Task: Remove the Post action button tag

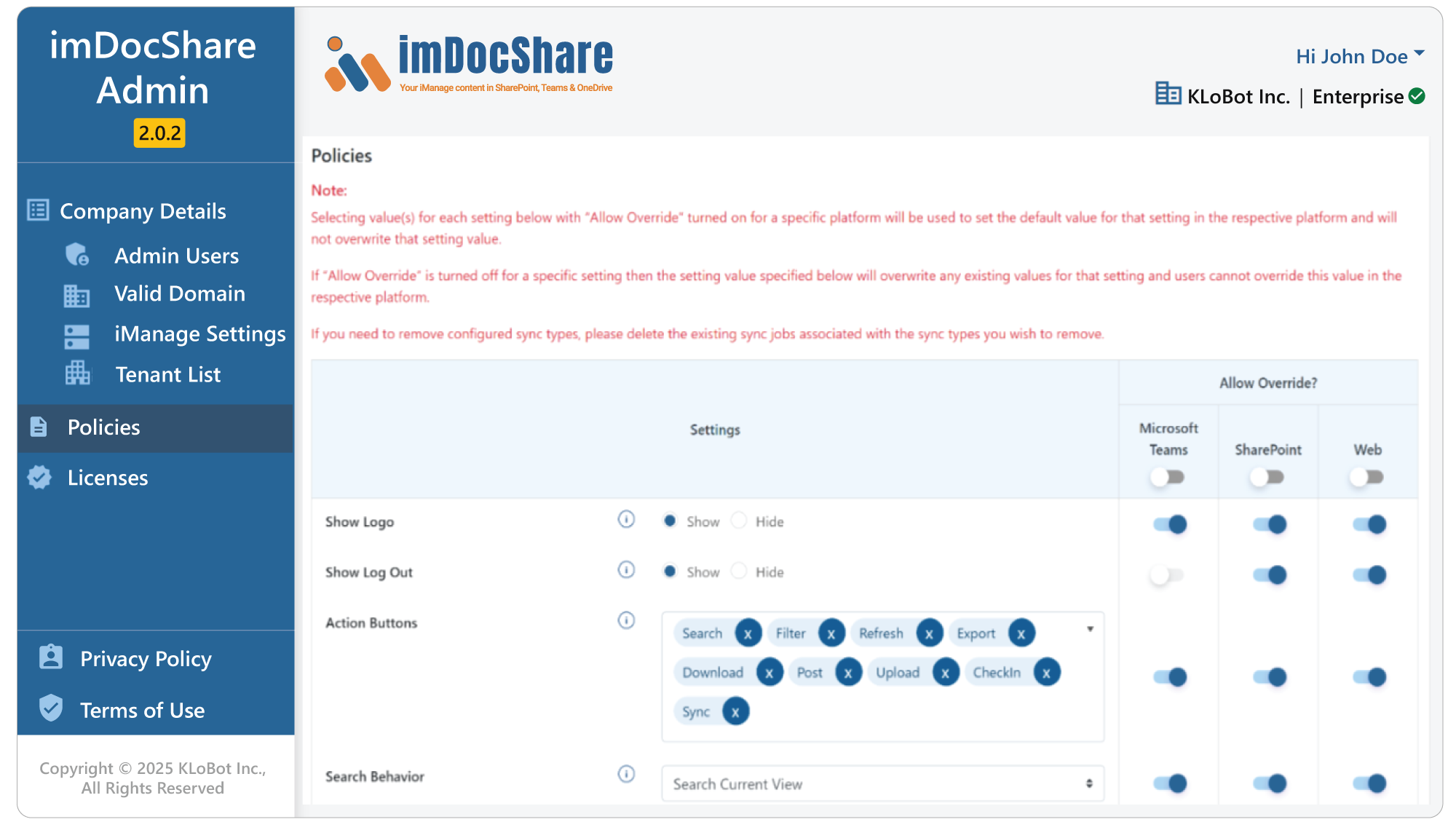Action: coord(848,673)
